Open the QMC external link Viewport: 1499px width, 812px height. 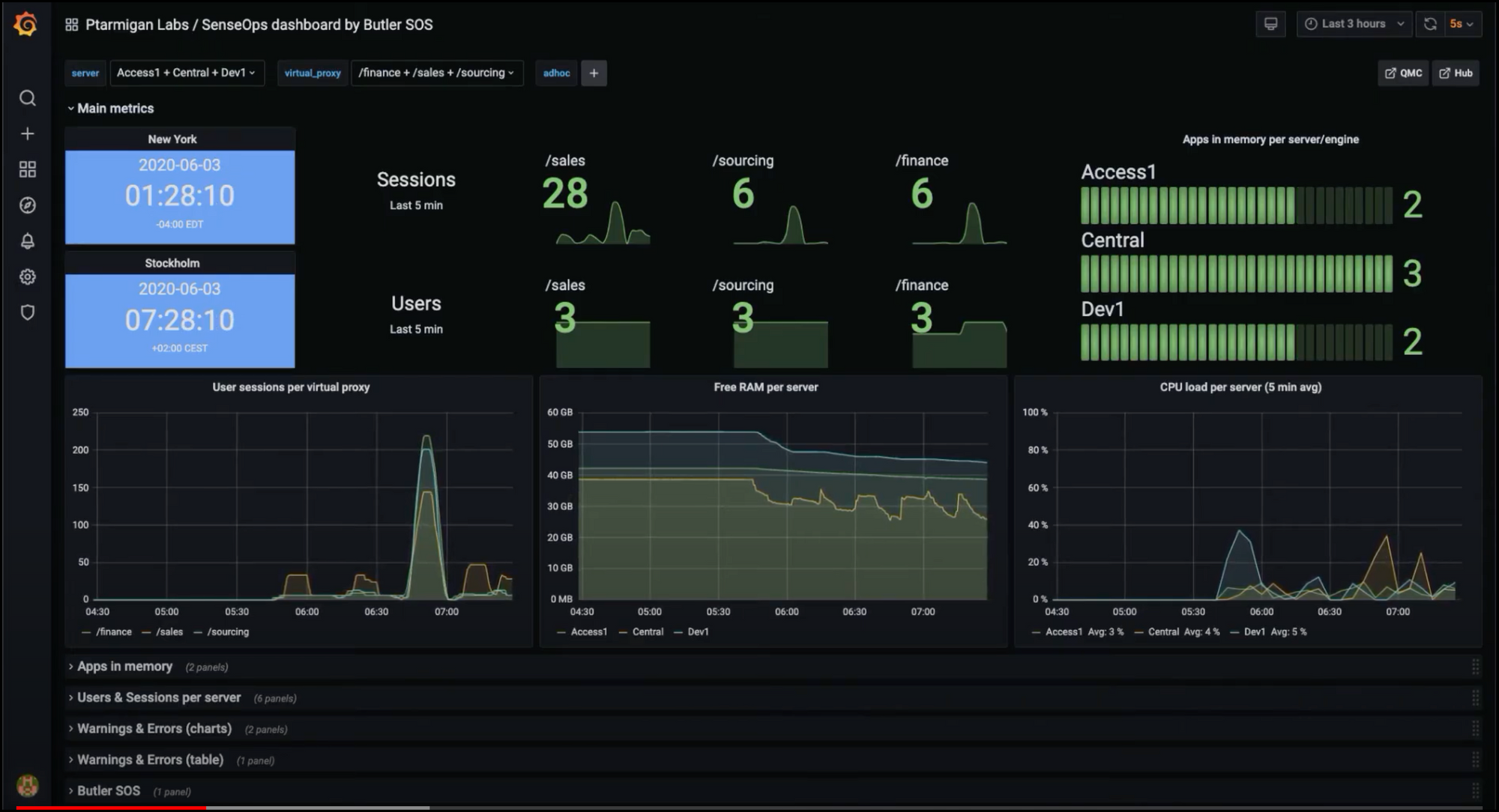(1403, 73)
